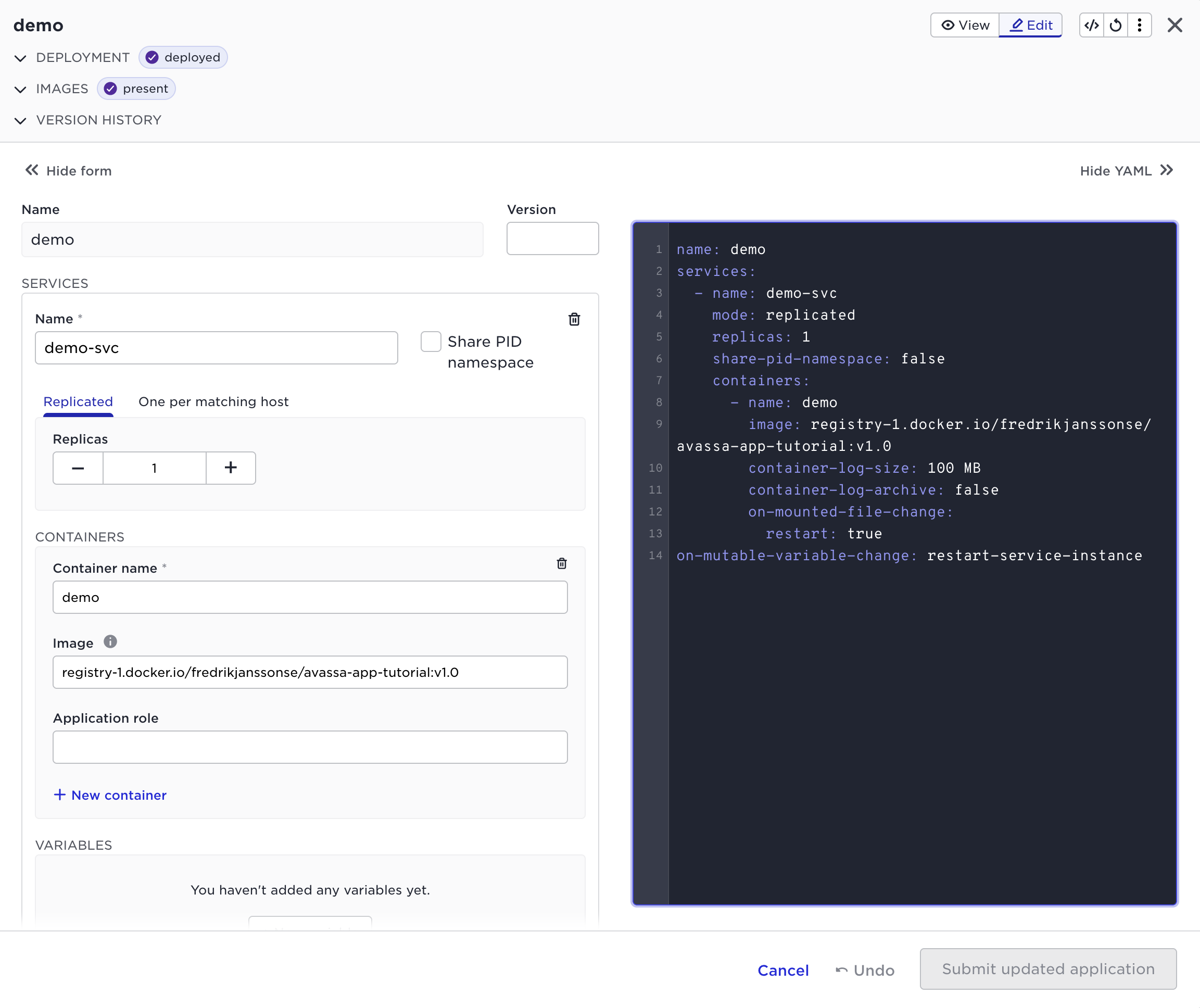Screen dimensions: 1200x1008
Task: Click the present images badge
Action: (x=136, y=89)
